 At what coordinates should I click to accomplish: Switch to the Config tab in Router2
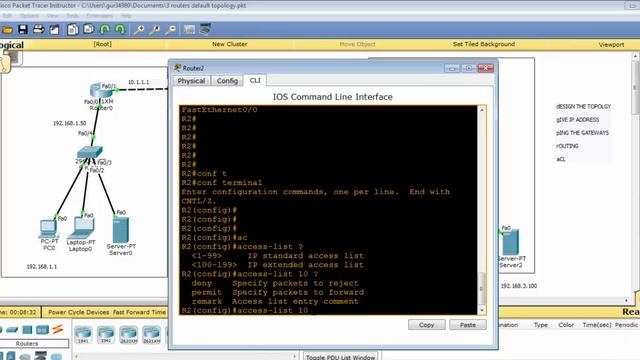(x=227, y=81)
